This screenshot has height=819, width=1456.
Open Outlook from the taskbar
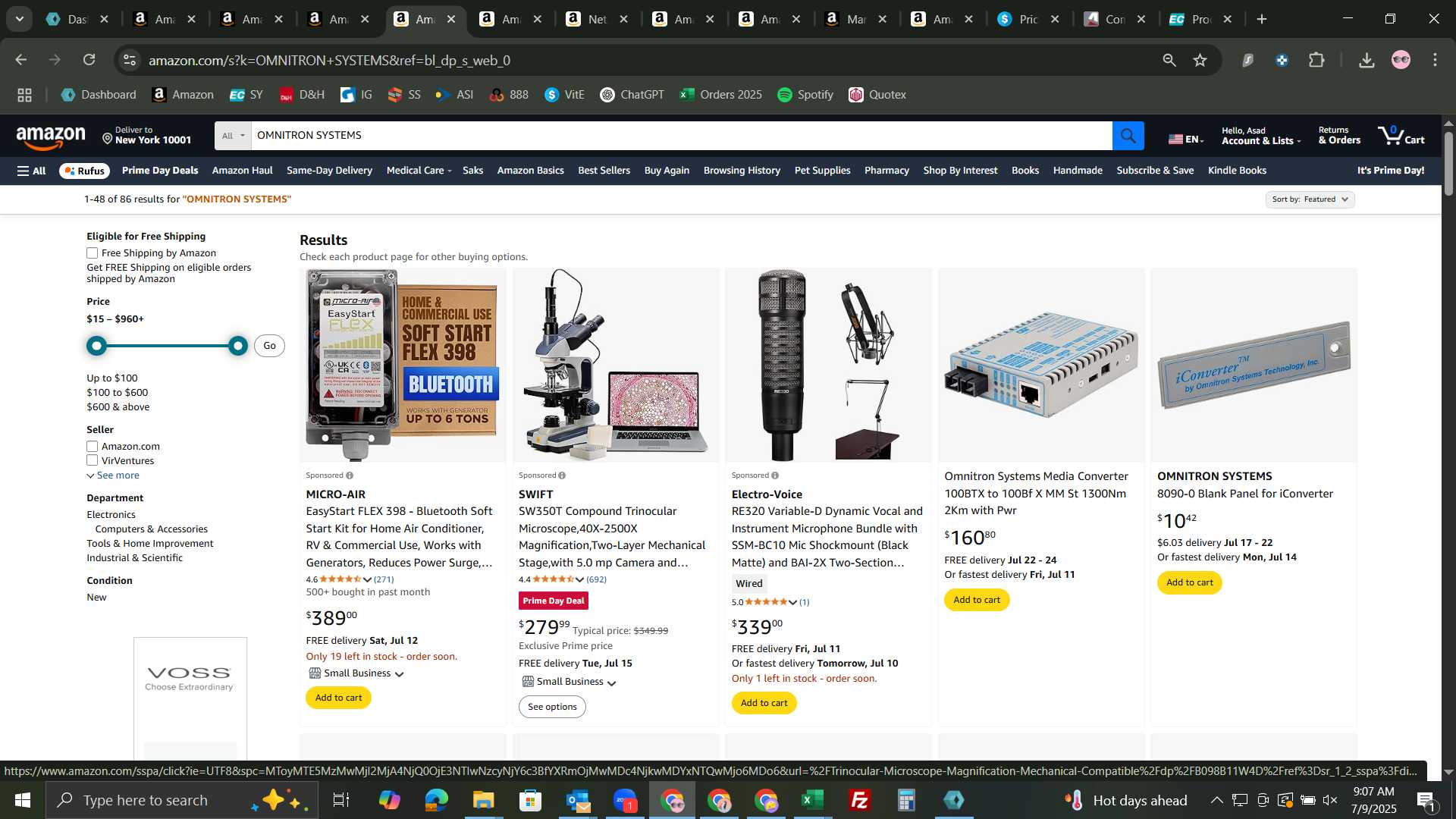coord(577,800)
